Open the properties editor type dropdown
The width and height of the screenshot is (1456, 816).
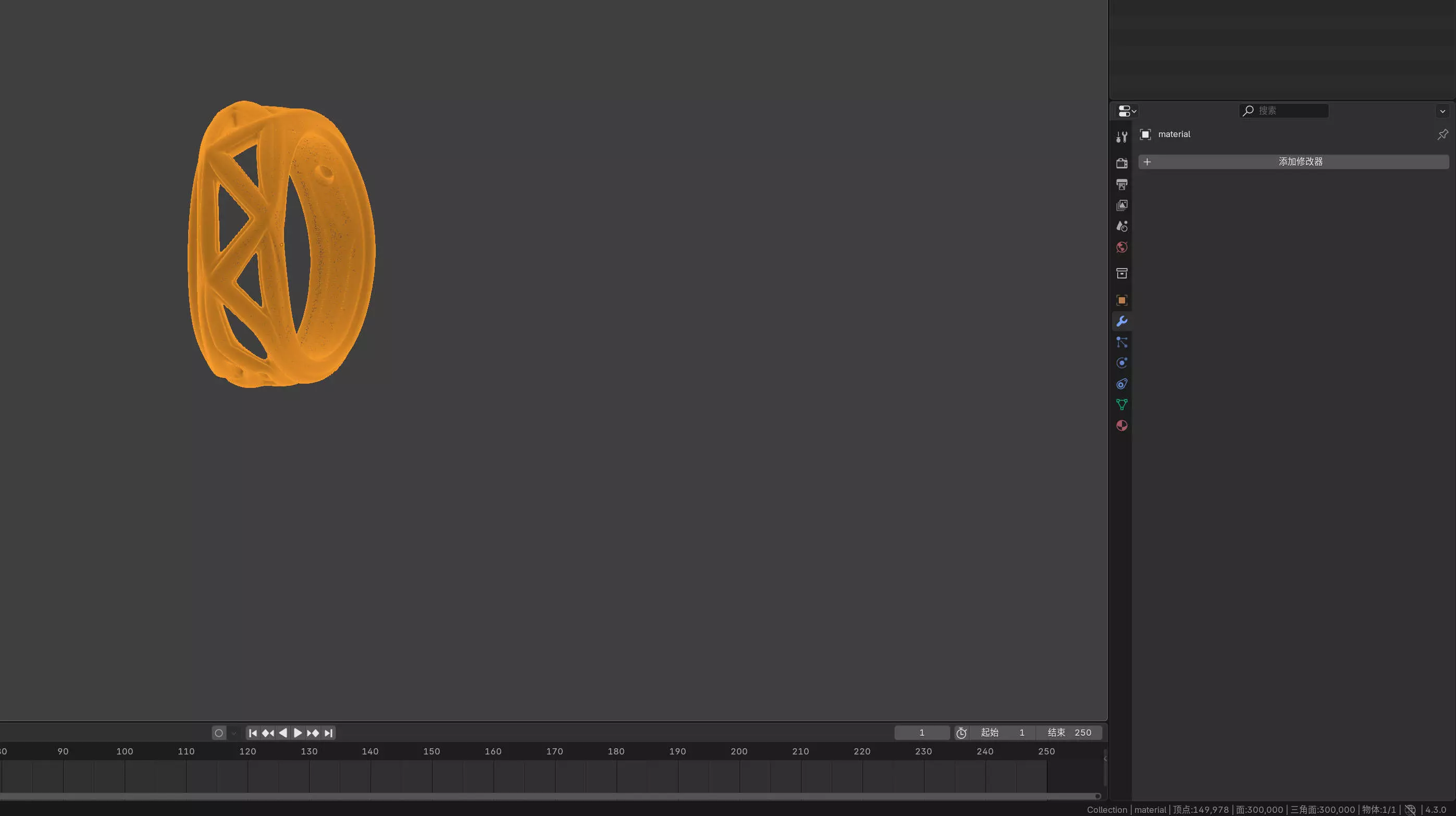pyautogui.click(x=1127, y=111)
